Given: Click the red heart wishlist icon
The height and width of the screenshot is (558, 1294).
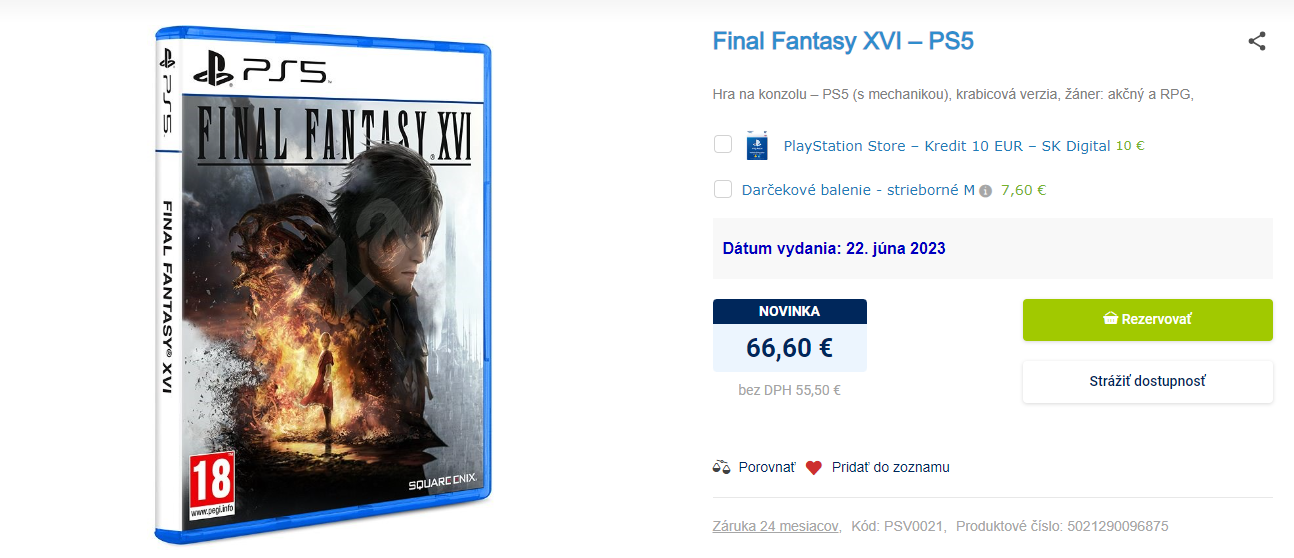Looking at the screenshot, I should 814,467.
